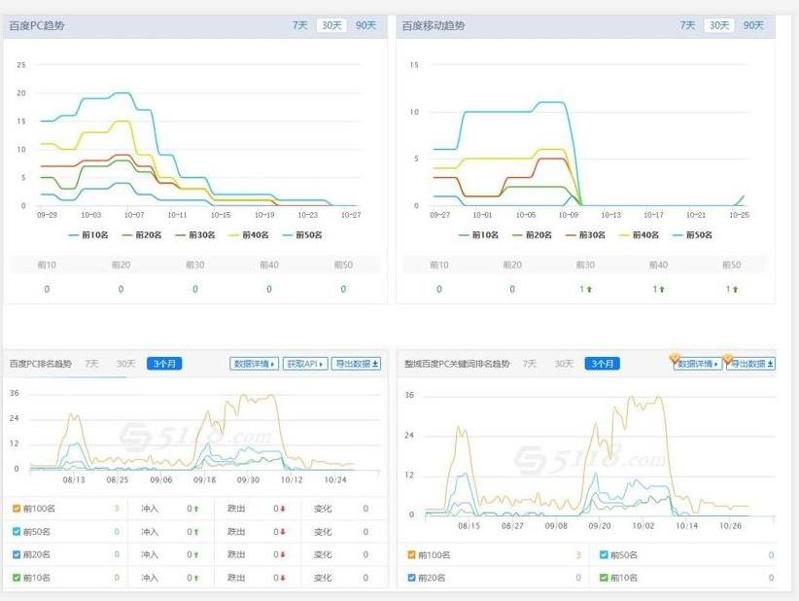
Task: Open 数据详情 in 整站百度PC关键词排名趋势 panel
Action: click(698, 363)
